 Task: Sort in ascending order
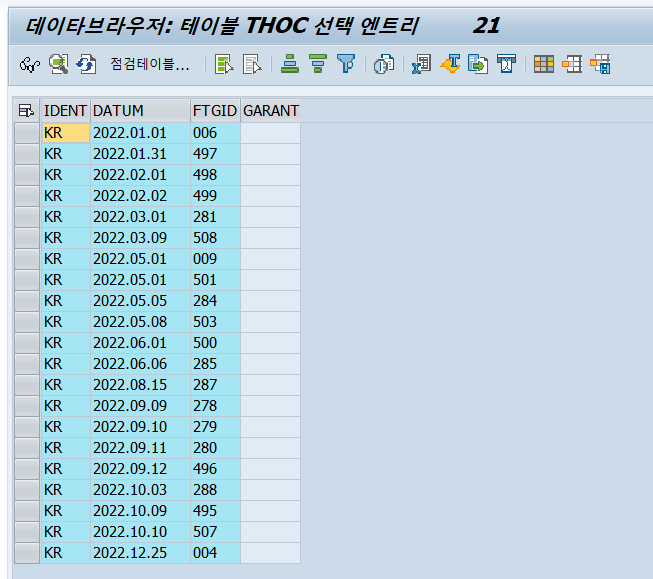[290, 64]
